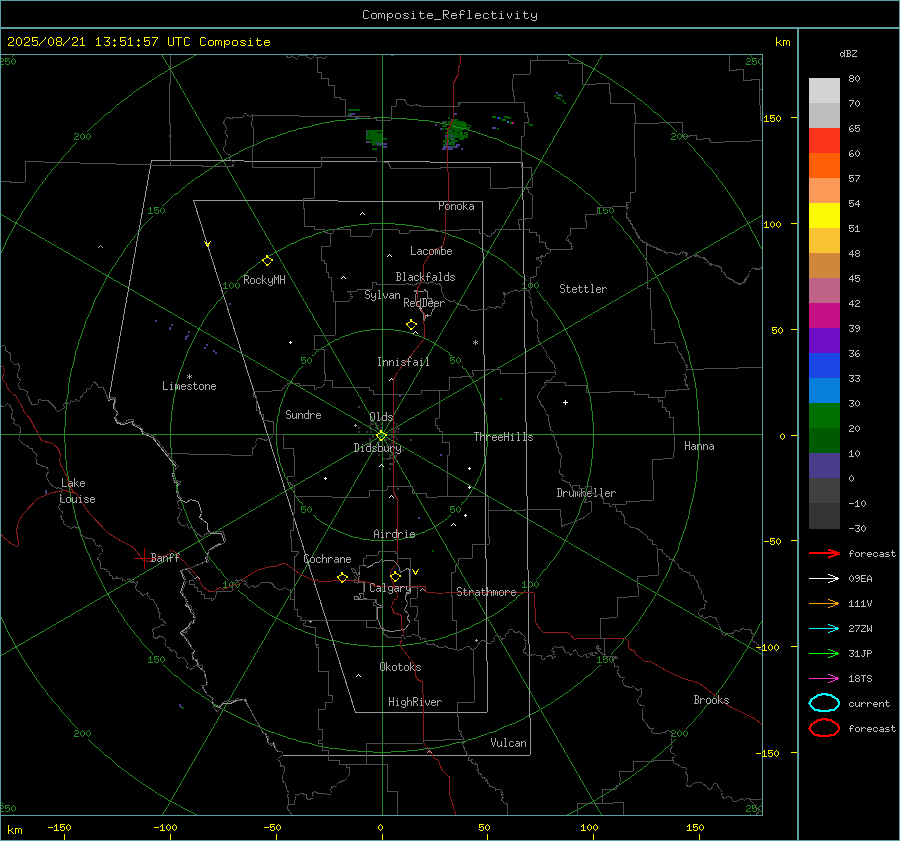Click the red 60 dBZ color swatch
Screen dimensions: 900x841
(x=824, y=140)
